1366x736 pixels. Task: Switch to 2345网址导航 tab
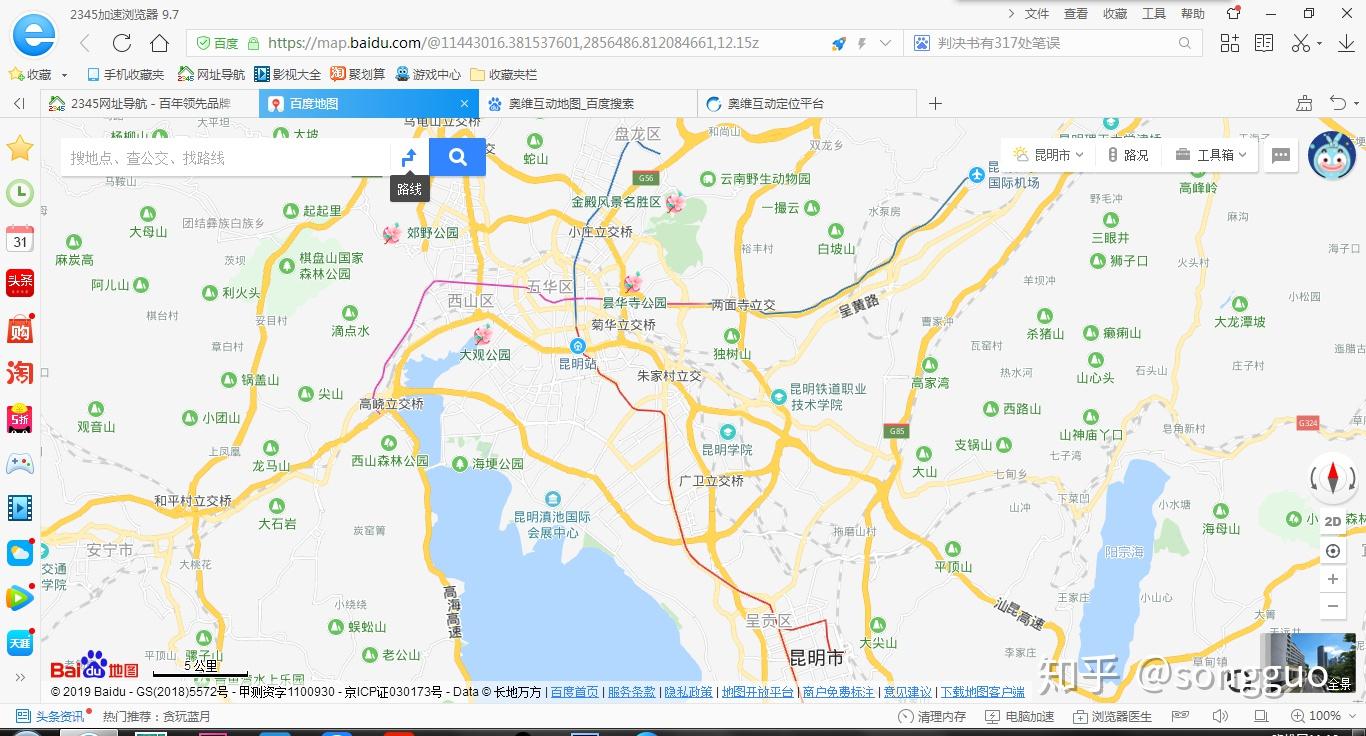[x=149, y=103]
